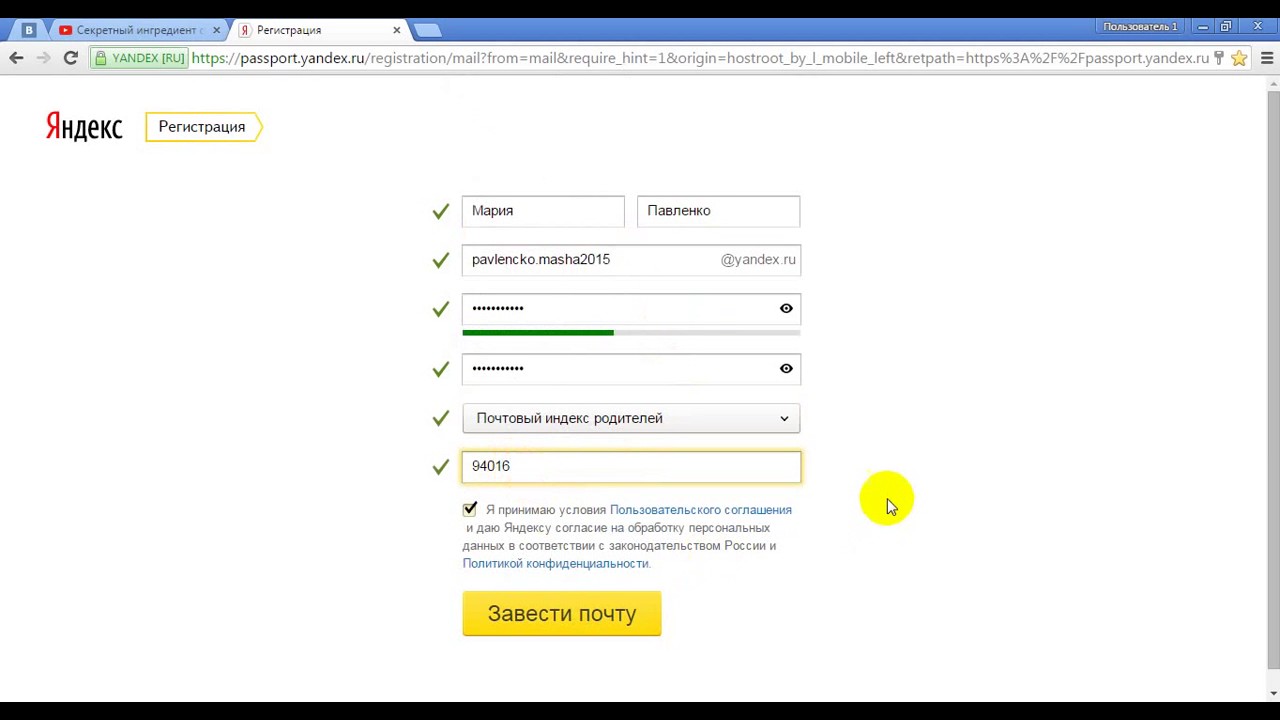Click the Яндекс logo

(84, 127)
